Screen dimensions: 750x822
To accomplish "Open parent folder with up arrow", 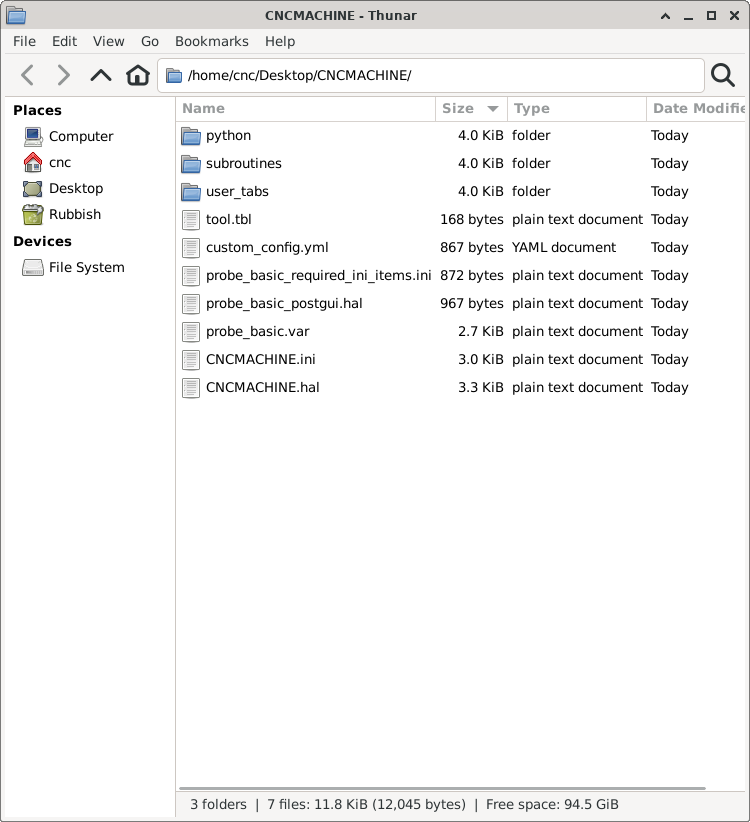I will pyautogui.click(x=101, y=75).
